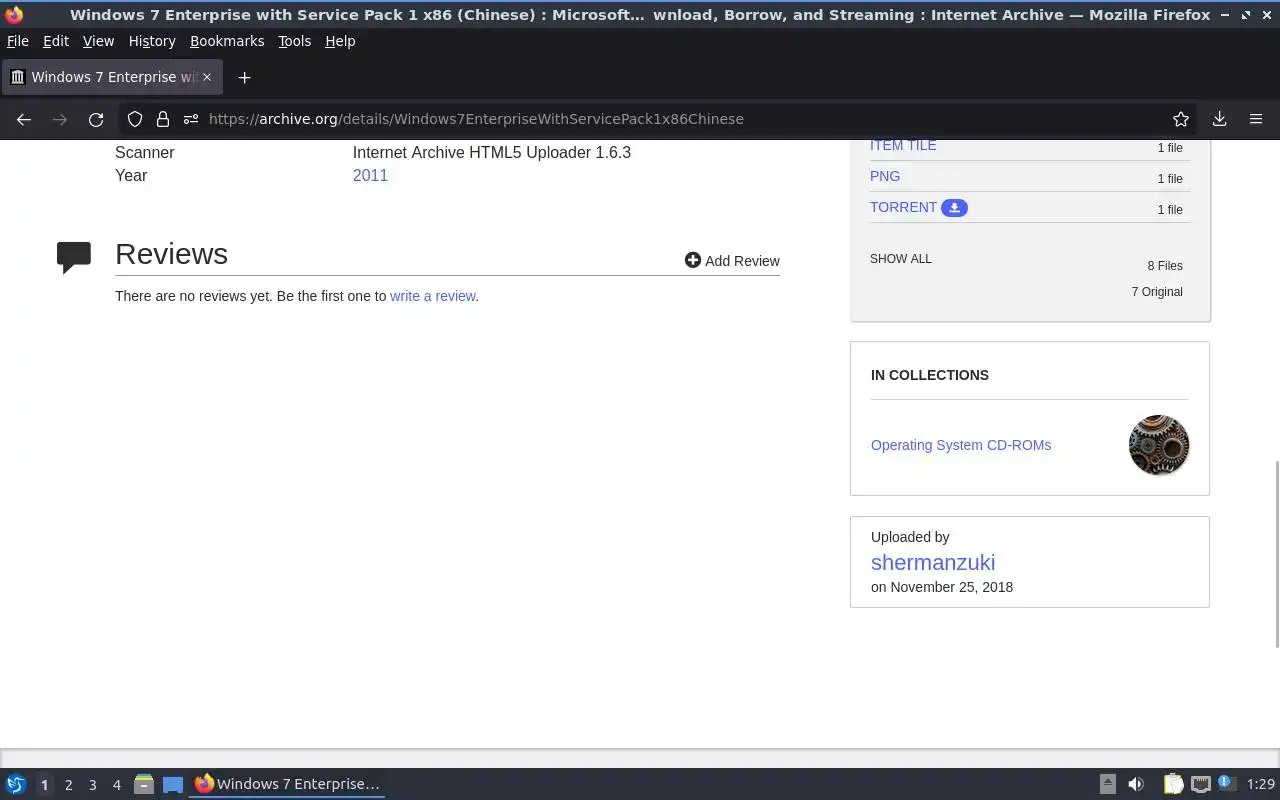Click the IN COLLECTIONS heading
1280x800 pixels.
[x=930, y=375]
